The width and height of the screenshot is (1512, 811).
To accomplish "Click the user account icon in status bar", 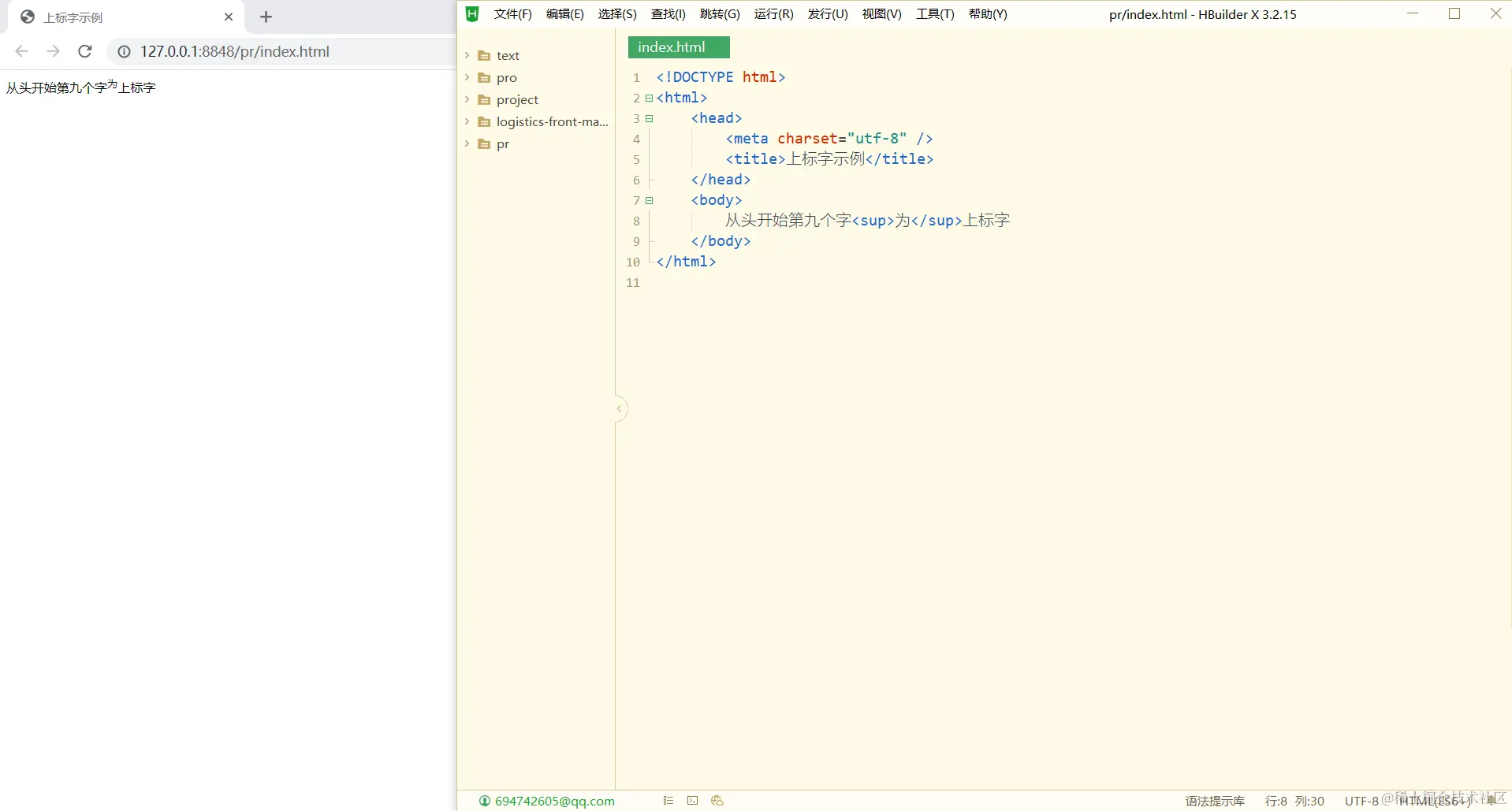I will 484,801.
